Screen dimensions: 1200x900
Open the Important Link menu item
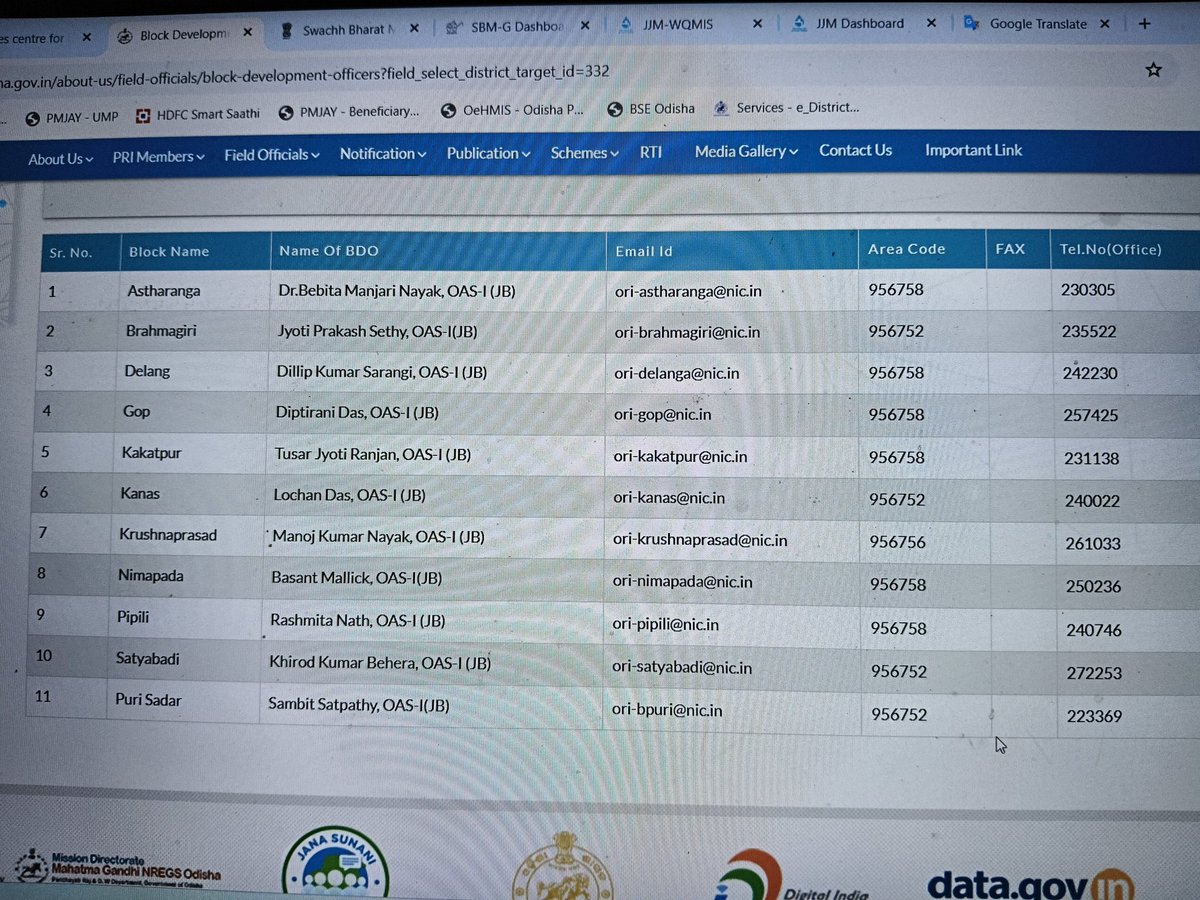[x=973, y=150]
